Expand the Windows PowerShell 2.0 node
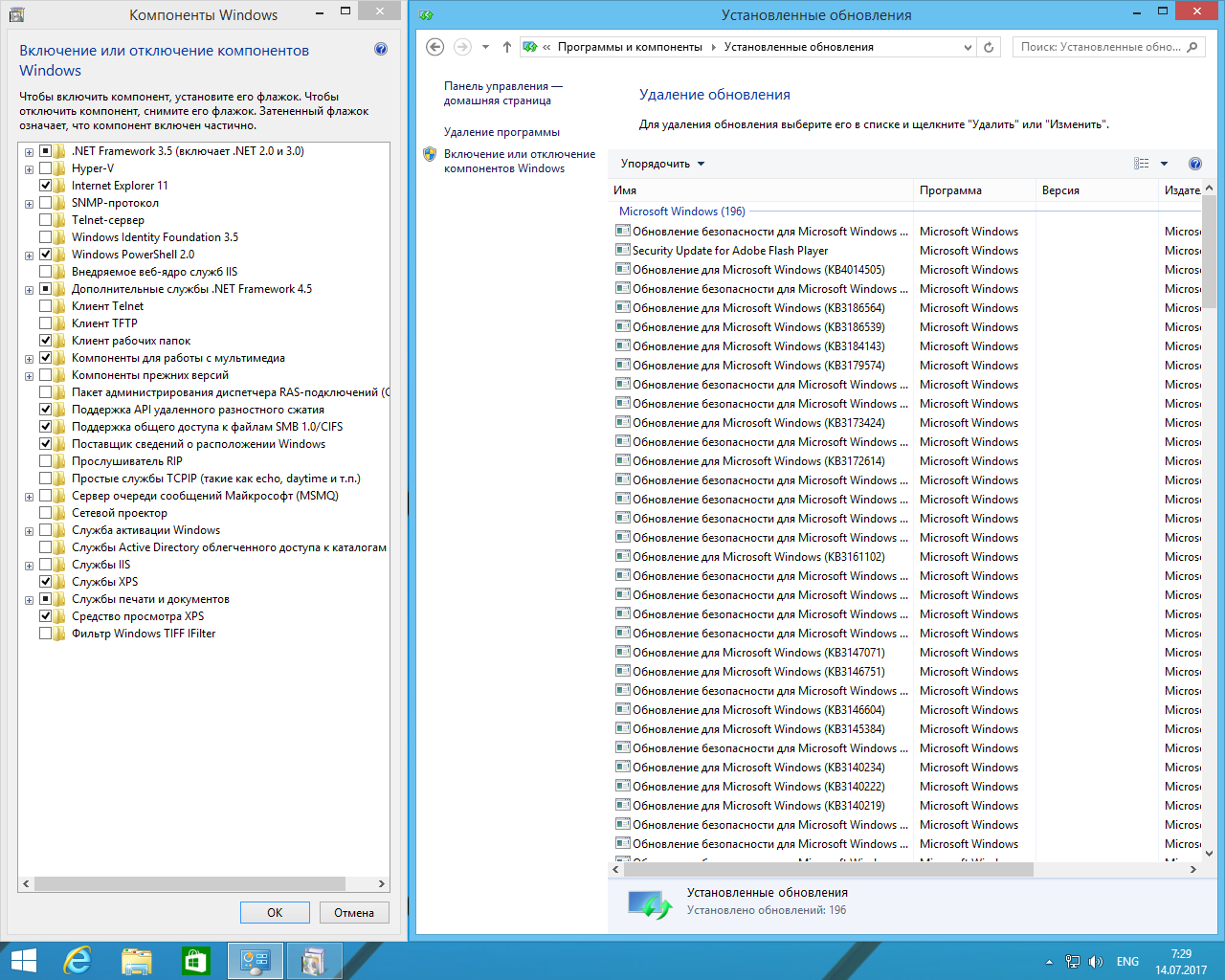1225x980 pixels. 29,256
